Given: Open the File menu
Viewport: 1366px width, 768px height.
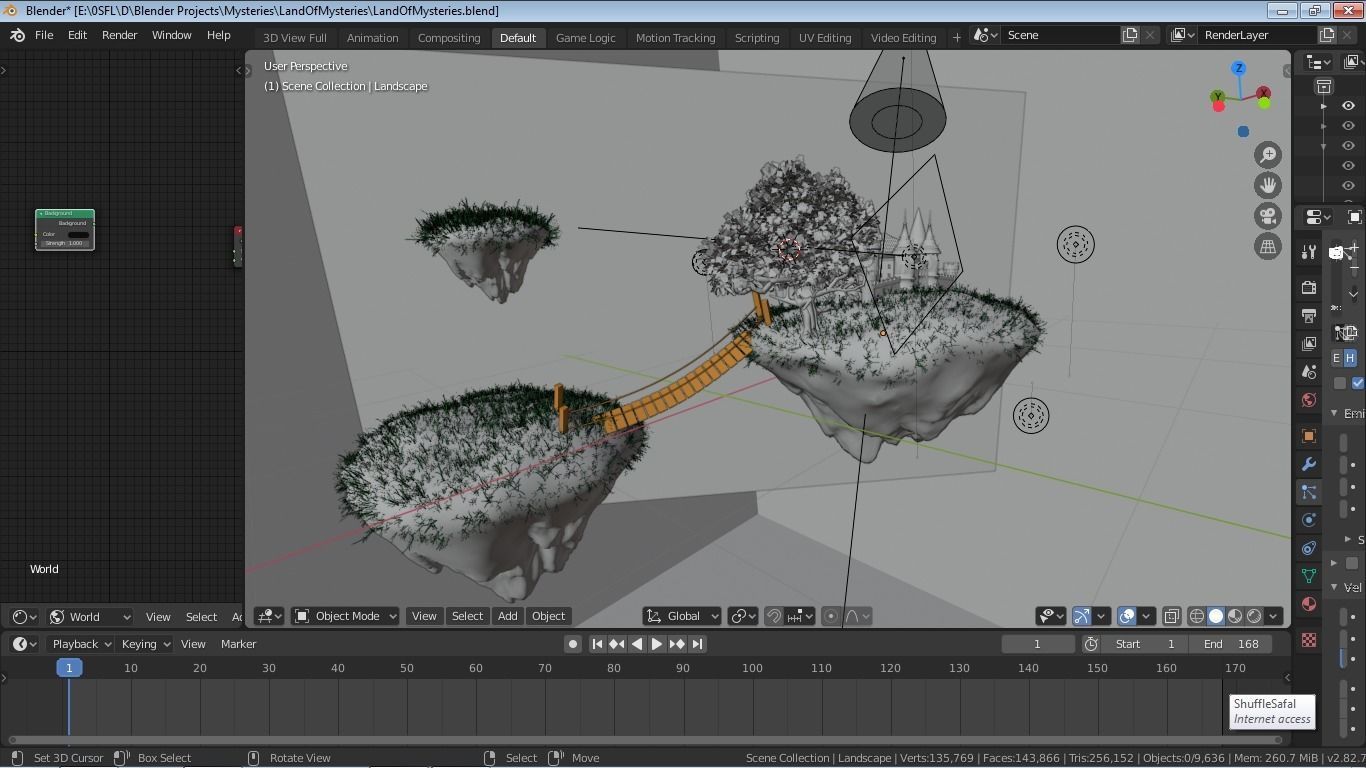Looking at the screenshot, I should [44, 35].
